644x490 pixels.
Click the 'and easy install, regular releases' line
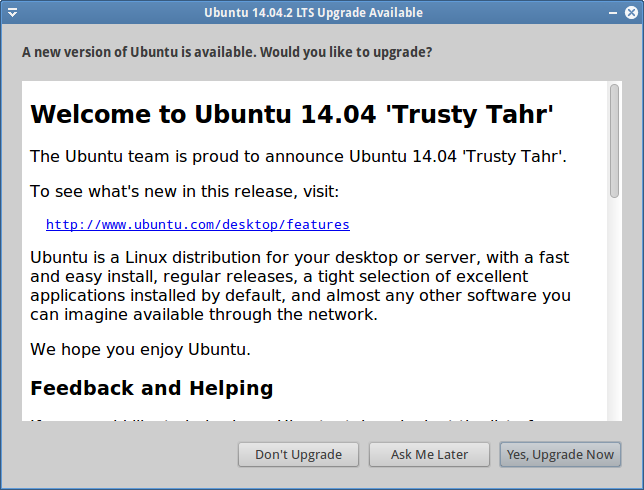[279, 276]
